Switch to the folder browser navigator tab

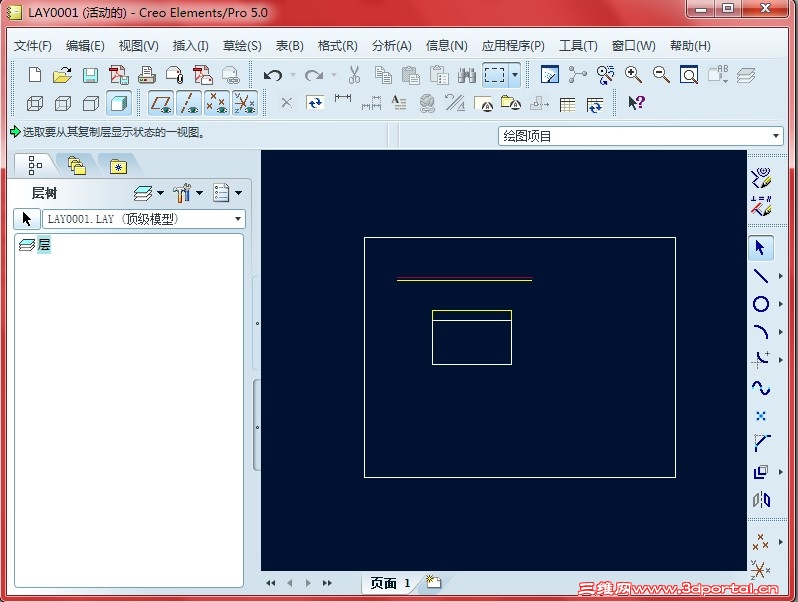[x=77, y=166]
